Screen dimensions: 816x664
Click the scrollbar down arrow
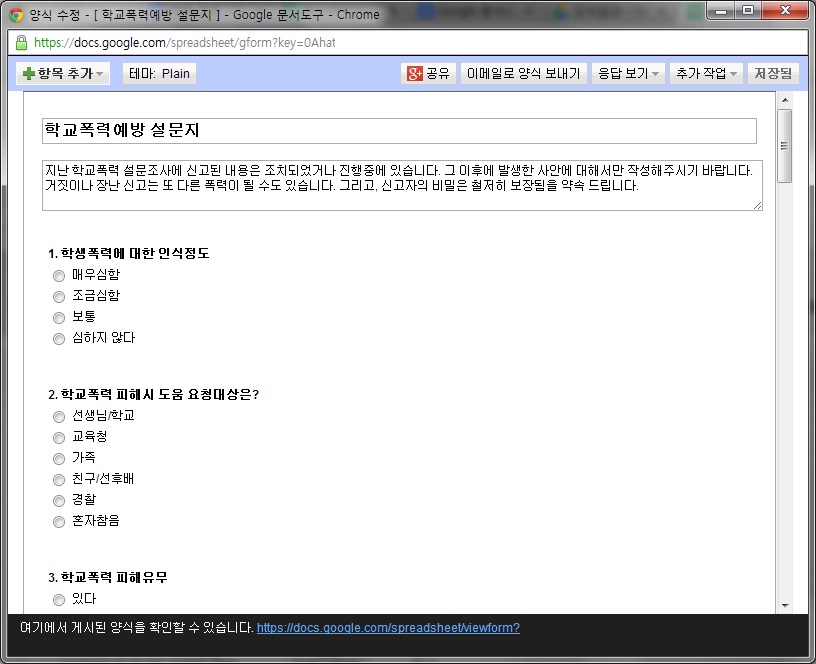pos(785,606)
